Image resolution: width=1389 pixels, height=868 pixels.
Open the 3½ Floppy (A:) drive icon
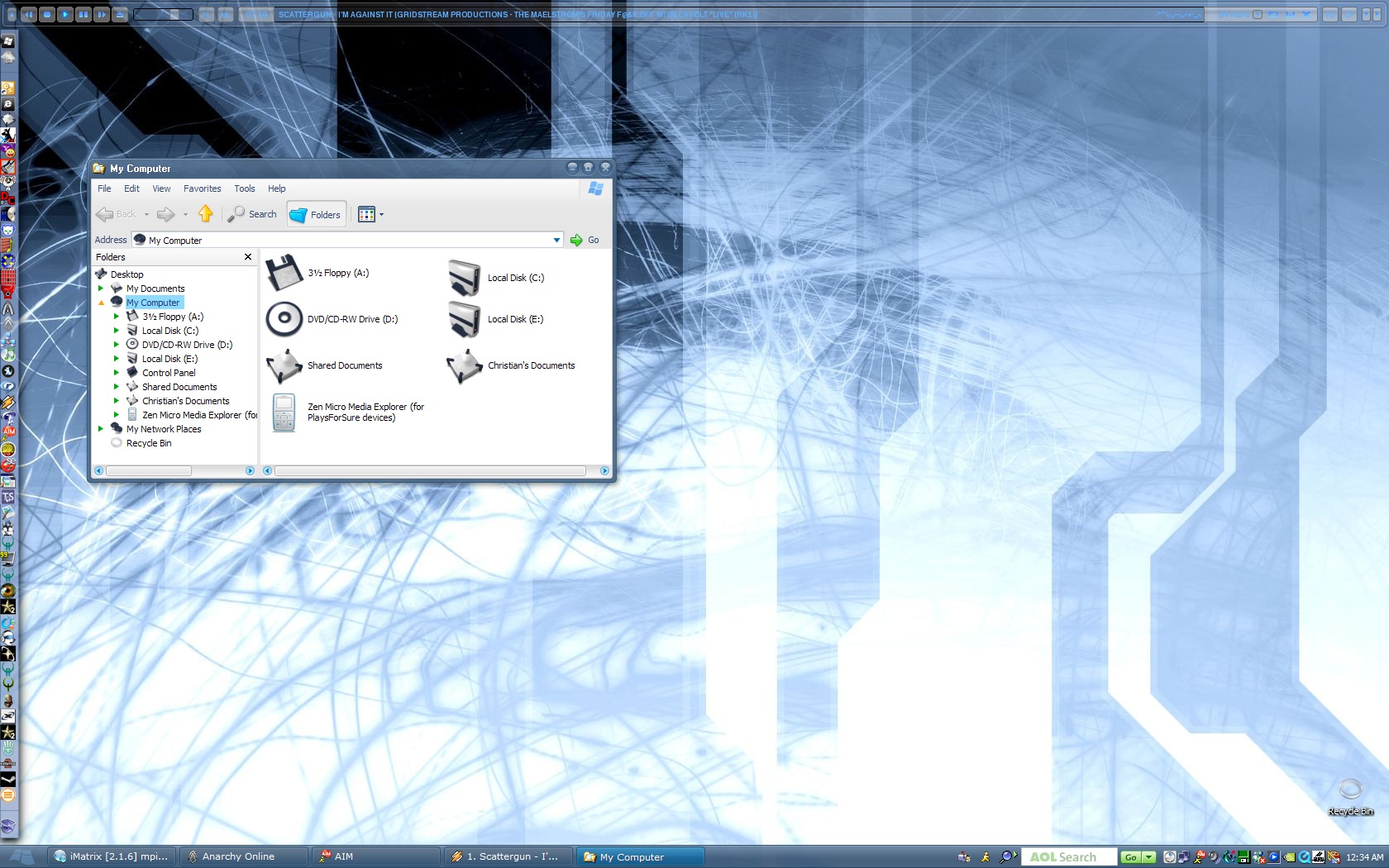284,273
